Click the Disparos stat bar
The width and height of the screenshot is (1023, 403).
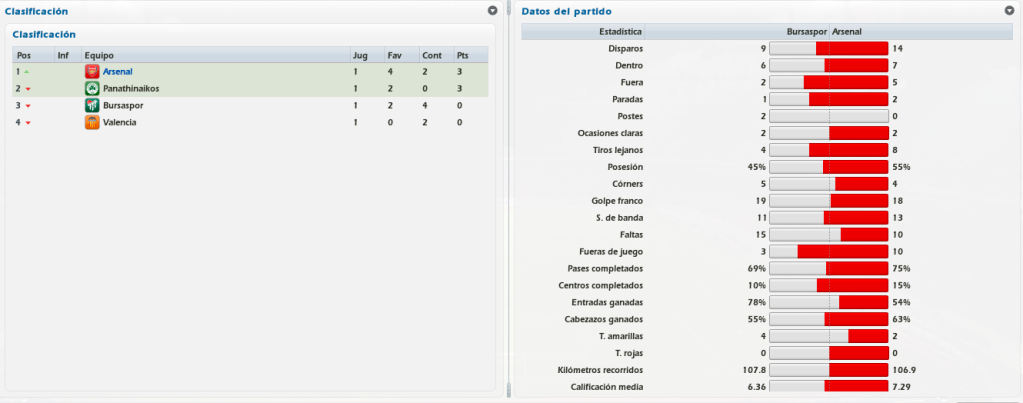829,48
